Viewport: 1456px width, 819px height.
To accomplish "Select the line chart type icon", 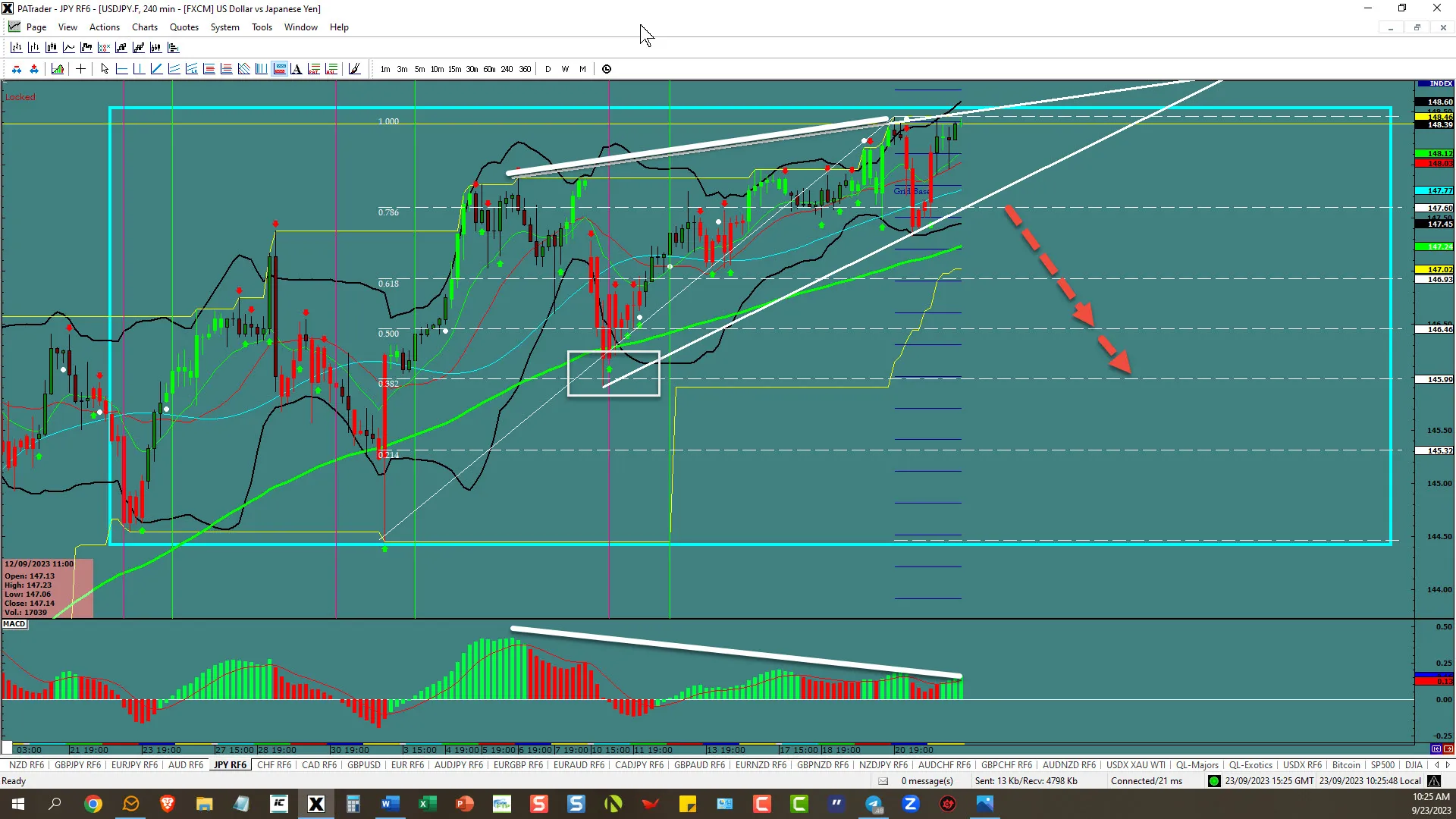I will pyautogui.click(x=68, y=48).
